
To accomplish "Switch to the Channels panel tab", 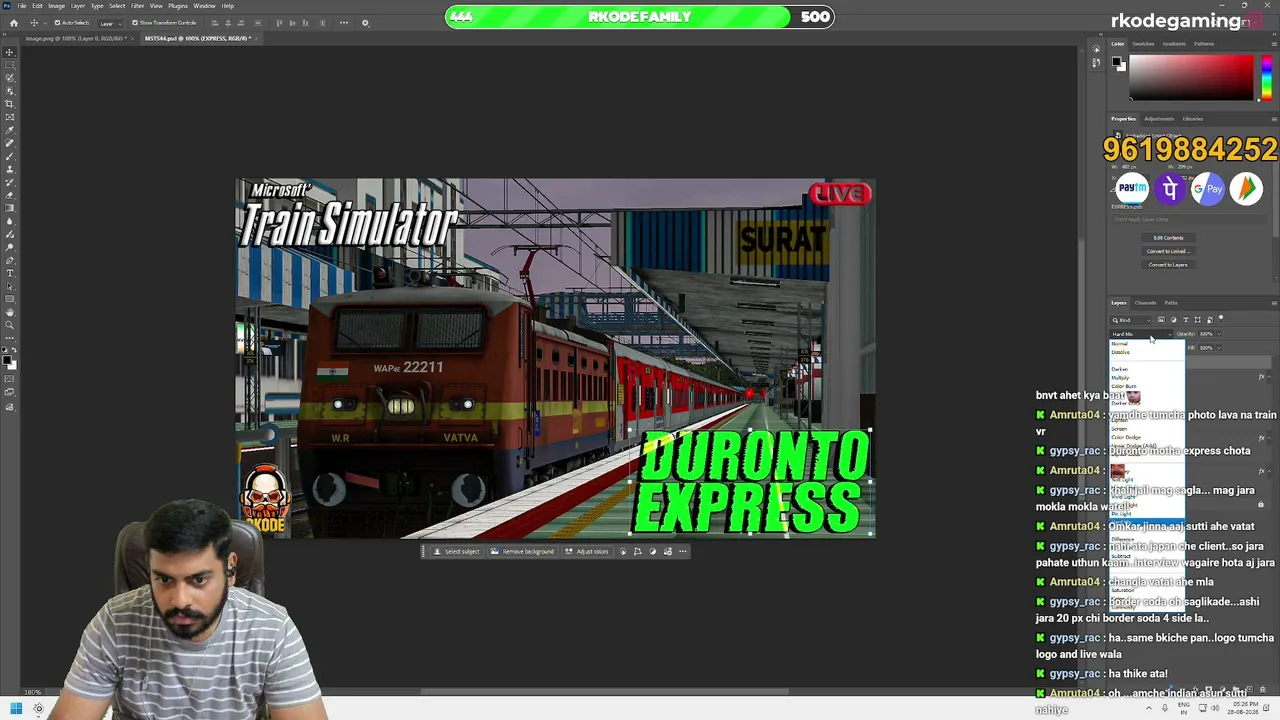I will [x=1145, y=303].
